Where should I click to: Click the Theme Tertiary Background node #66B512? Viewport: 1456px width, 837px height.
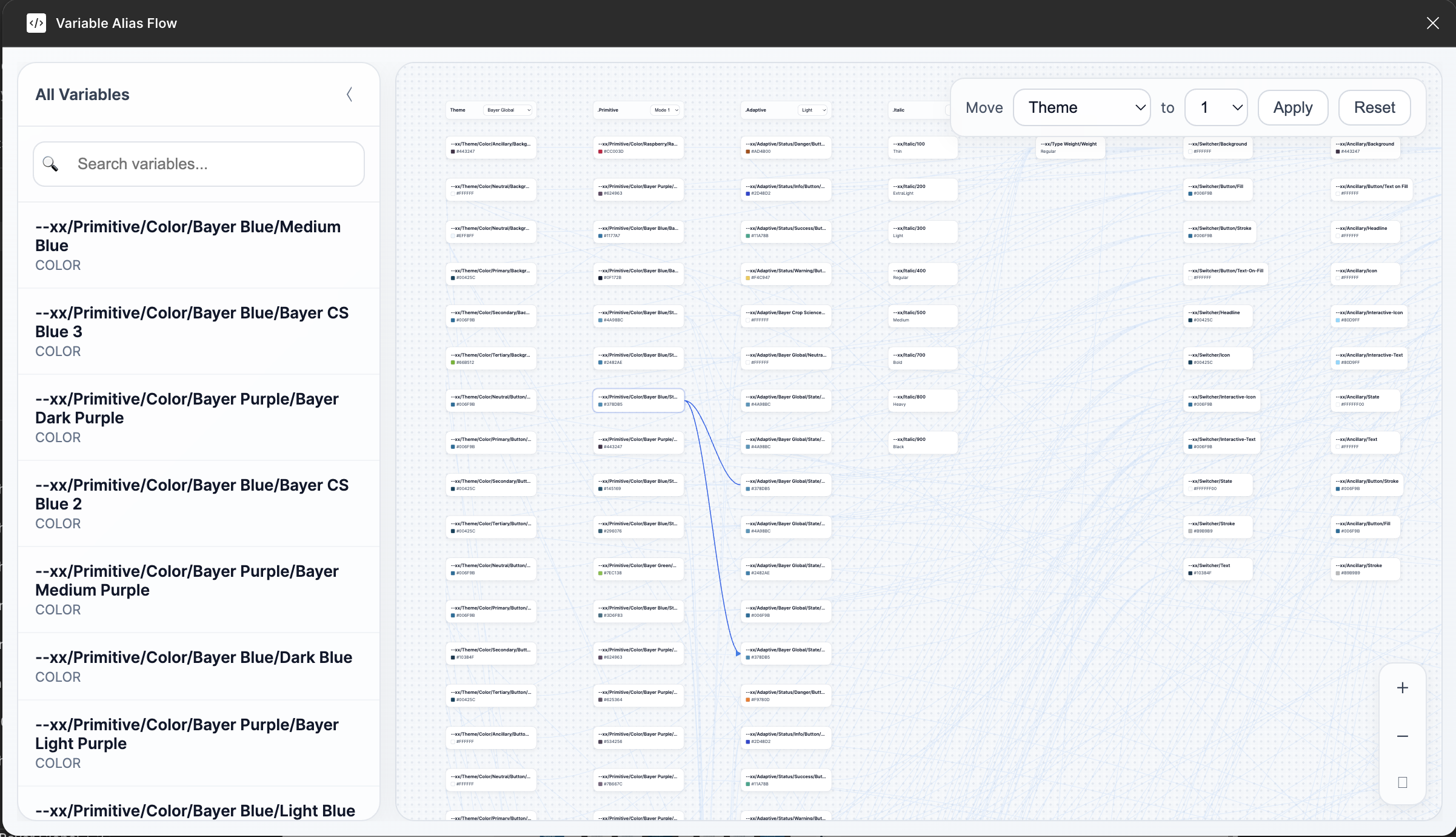pos(491,358)
